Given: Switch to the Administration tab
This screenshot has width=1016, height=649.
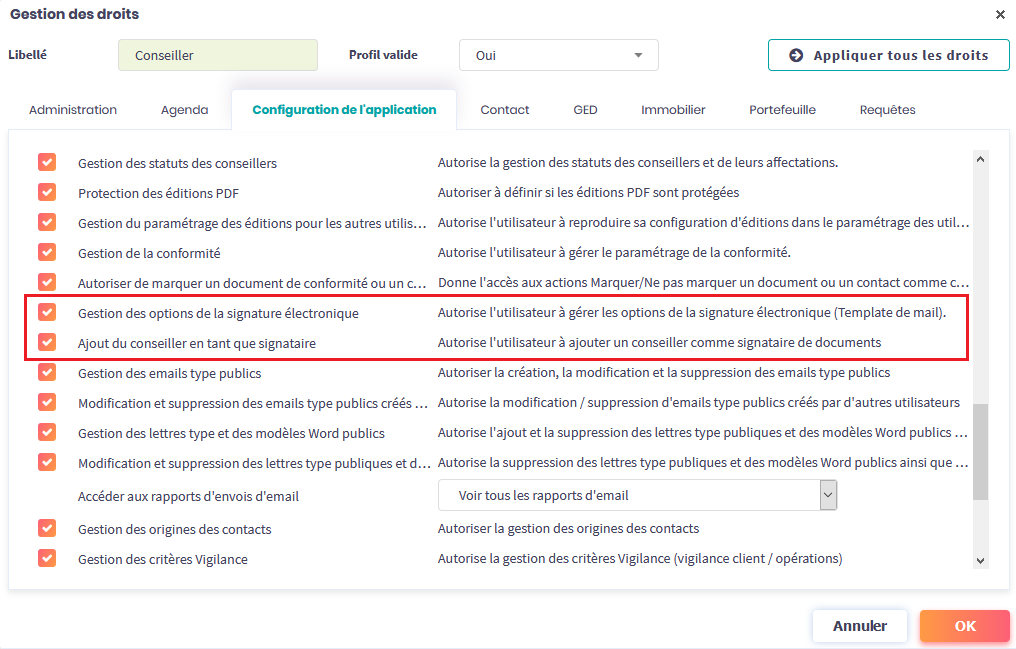Looking at the screenshot, I should point(73,110).
